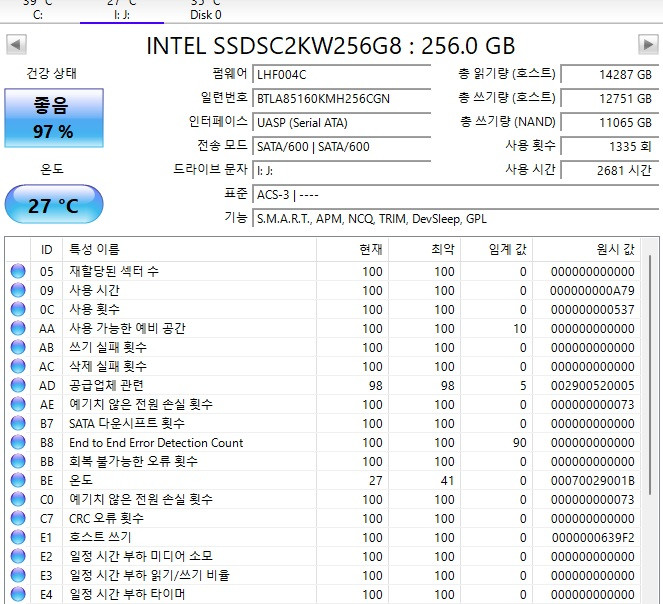
Task: Click the blue status icon for attribute C0
Action: [18, 500]
